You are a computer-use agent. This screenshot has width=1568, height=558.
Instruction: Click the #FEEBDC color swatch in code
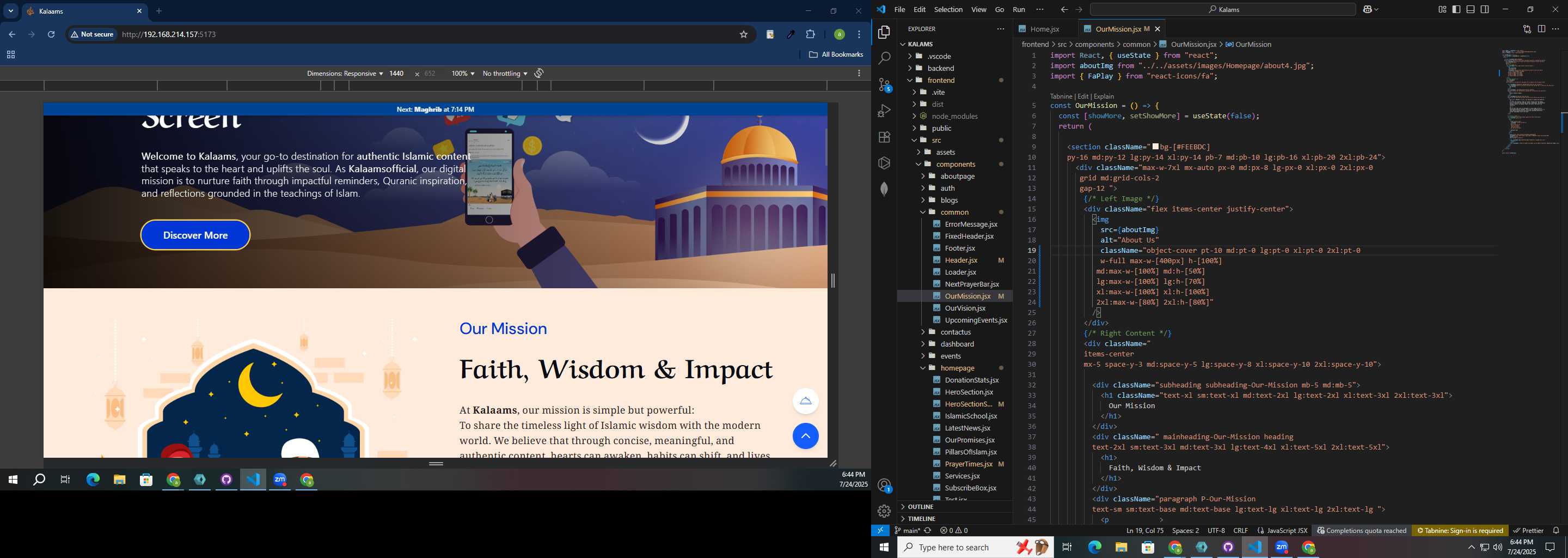[x=1156, y=147]
